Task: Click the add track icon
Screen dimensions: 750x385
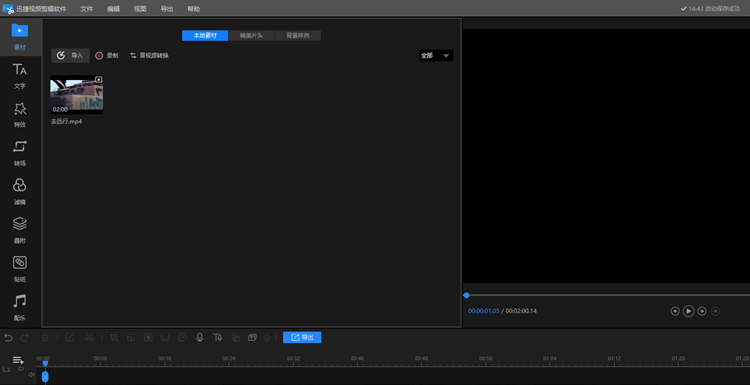Action: (18, 360)
